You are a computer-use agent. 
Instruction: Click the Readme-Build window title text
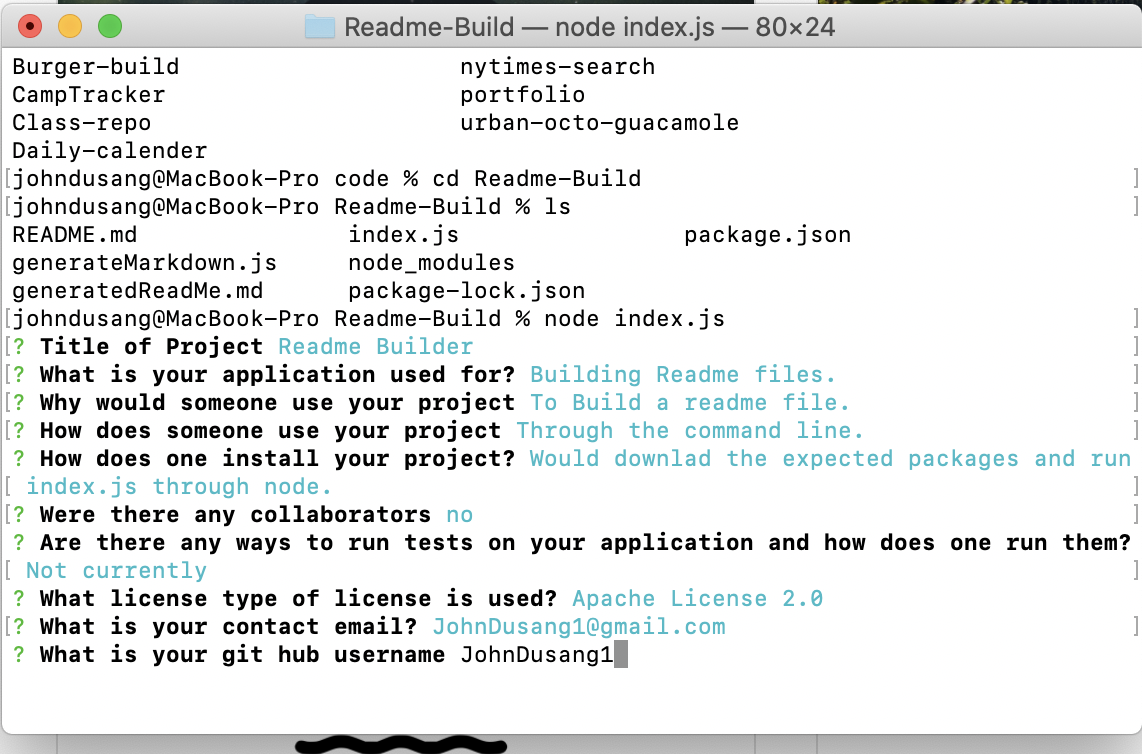[589, 27]
